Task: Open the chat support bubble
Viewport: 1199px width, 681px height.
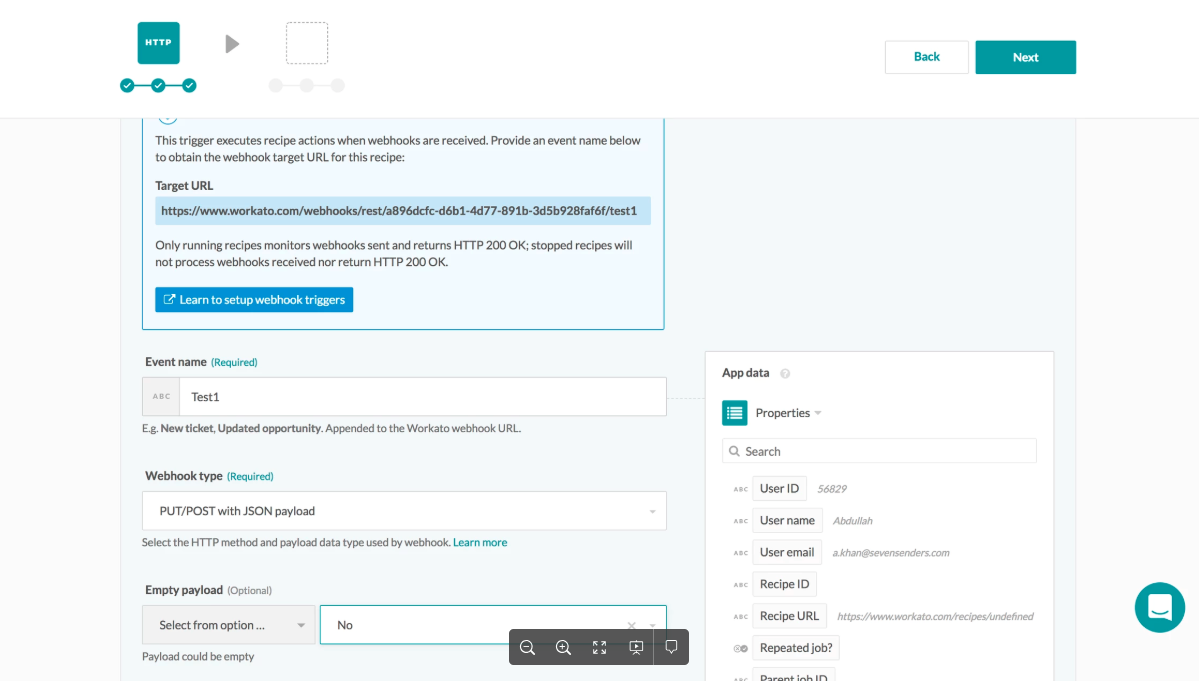Action: tap(1159, 608)
